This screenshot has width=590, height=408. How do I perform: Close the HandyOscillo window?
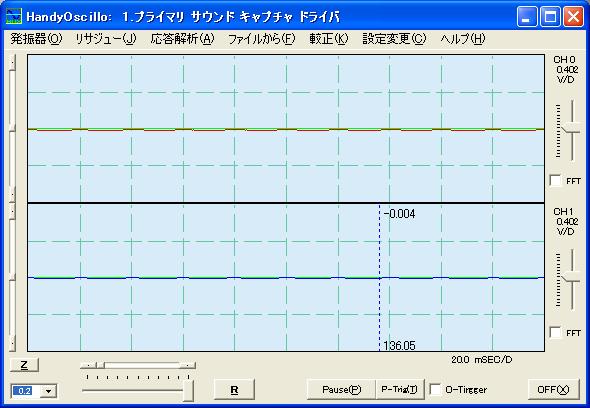pos(573,17)
